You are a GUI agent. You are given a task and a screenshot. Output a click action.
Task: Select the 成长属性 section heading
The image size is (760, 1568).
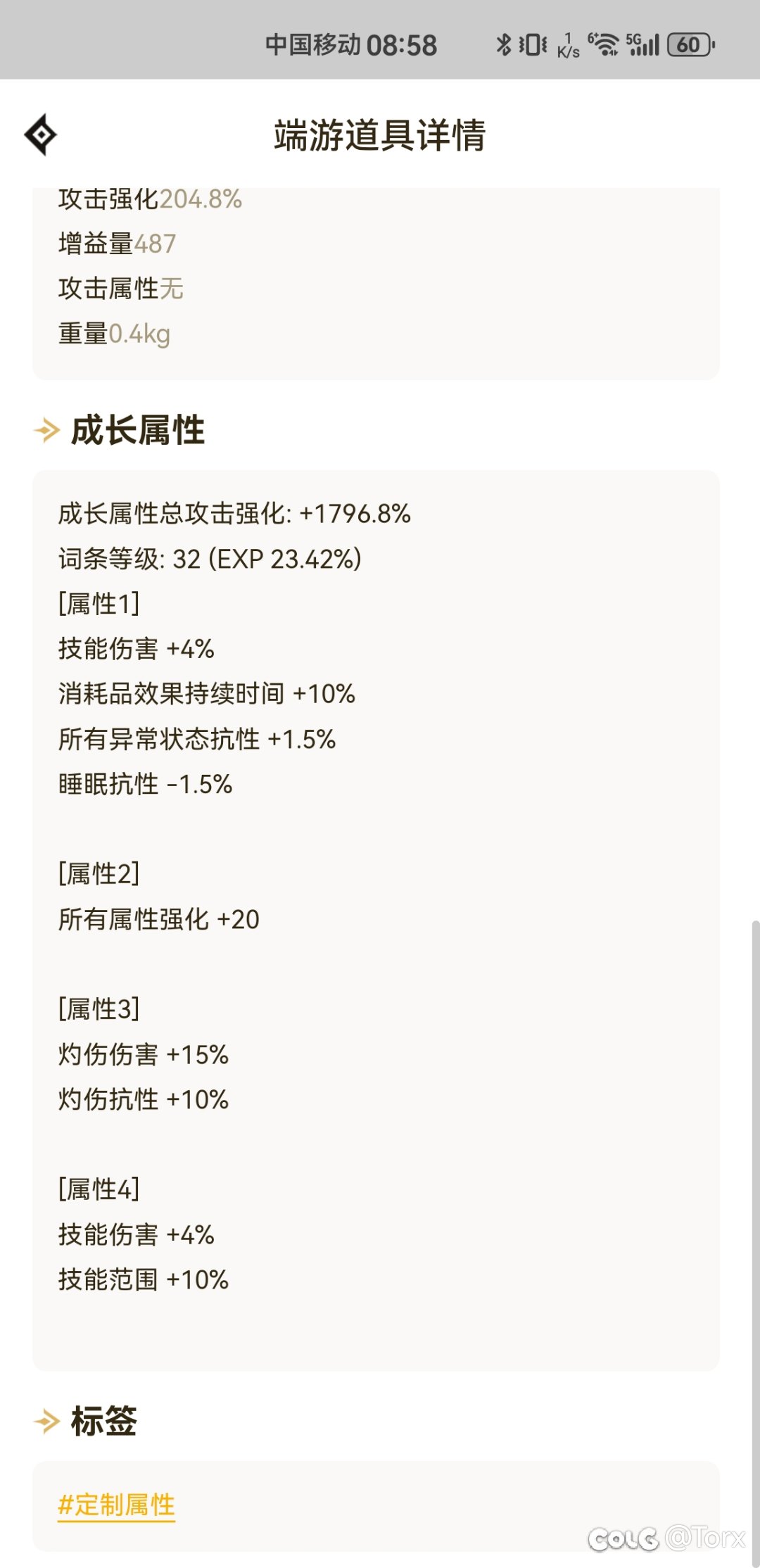(138, 430)
